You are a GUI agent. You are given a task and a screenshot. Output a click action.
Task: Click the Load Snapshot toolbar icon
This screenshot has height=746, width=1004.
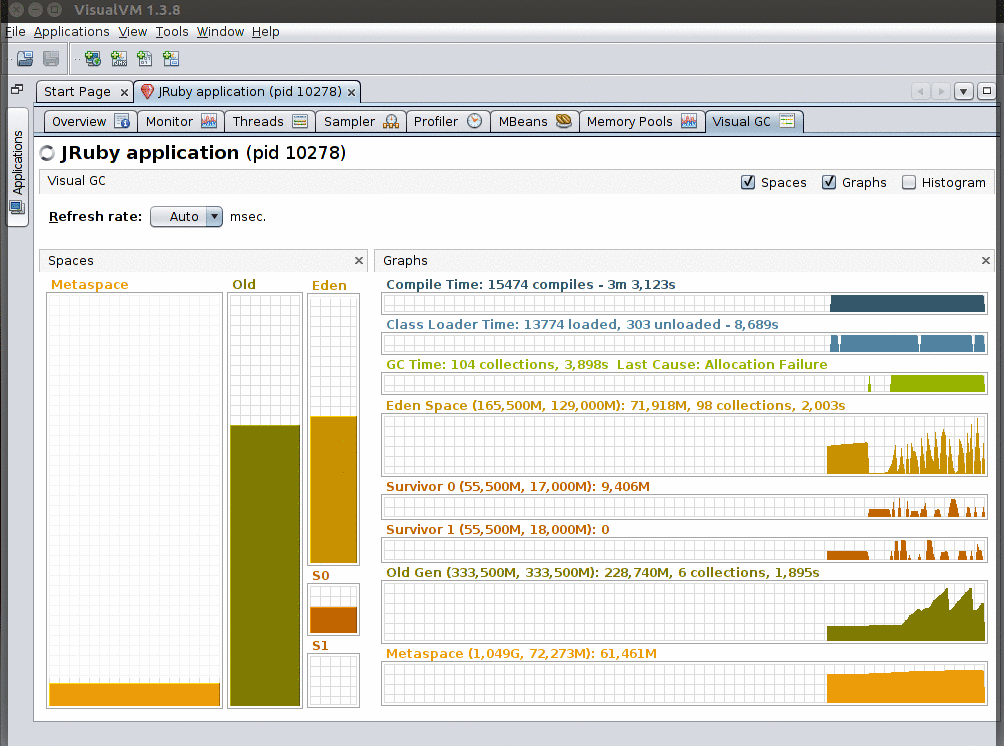pyautogui.click(x=25, y=59)
